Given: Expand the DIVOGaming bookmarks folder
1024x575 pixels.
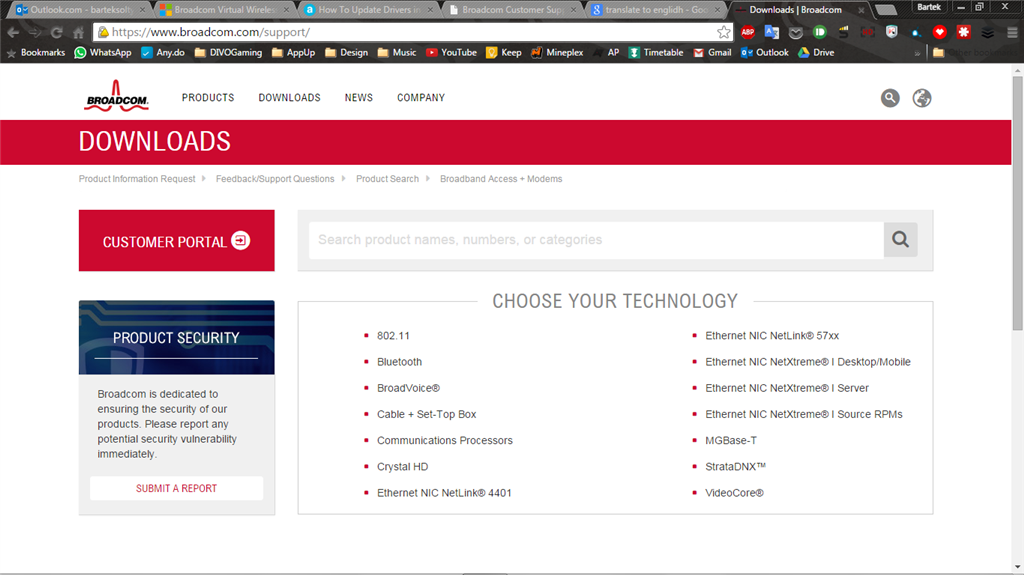Looking at the screenshot, I should click(228, 52).
